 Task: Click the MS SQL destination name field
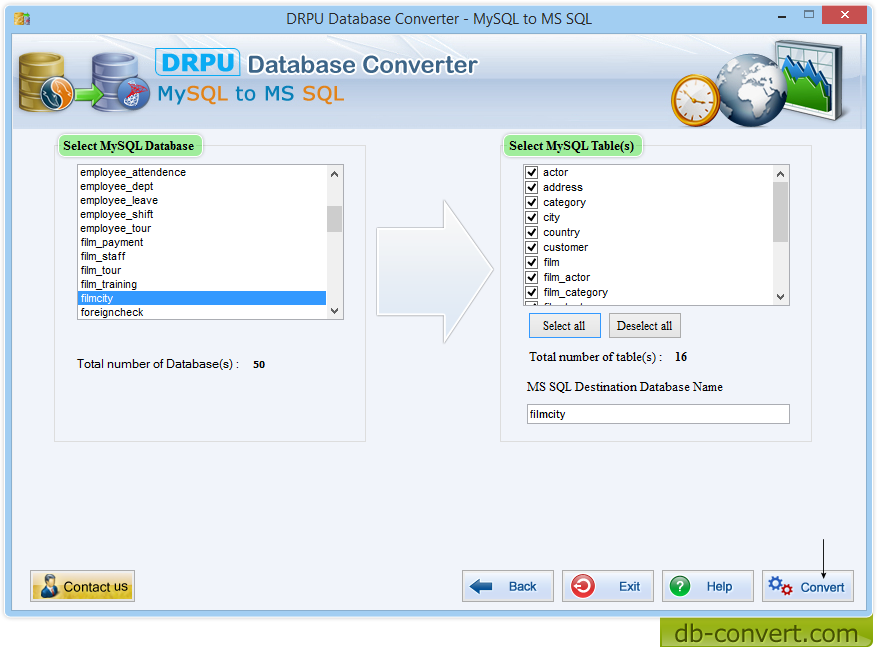click(658, 414)
